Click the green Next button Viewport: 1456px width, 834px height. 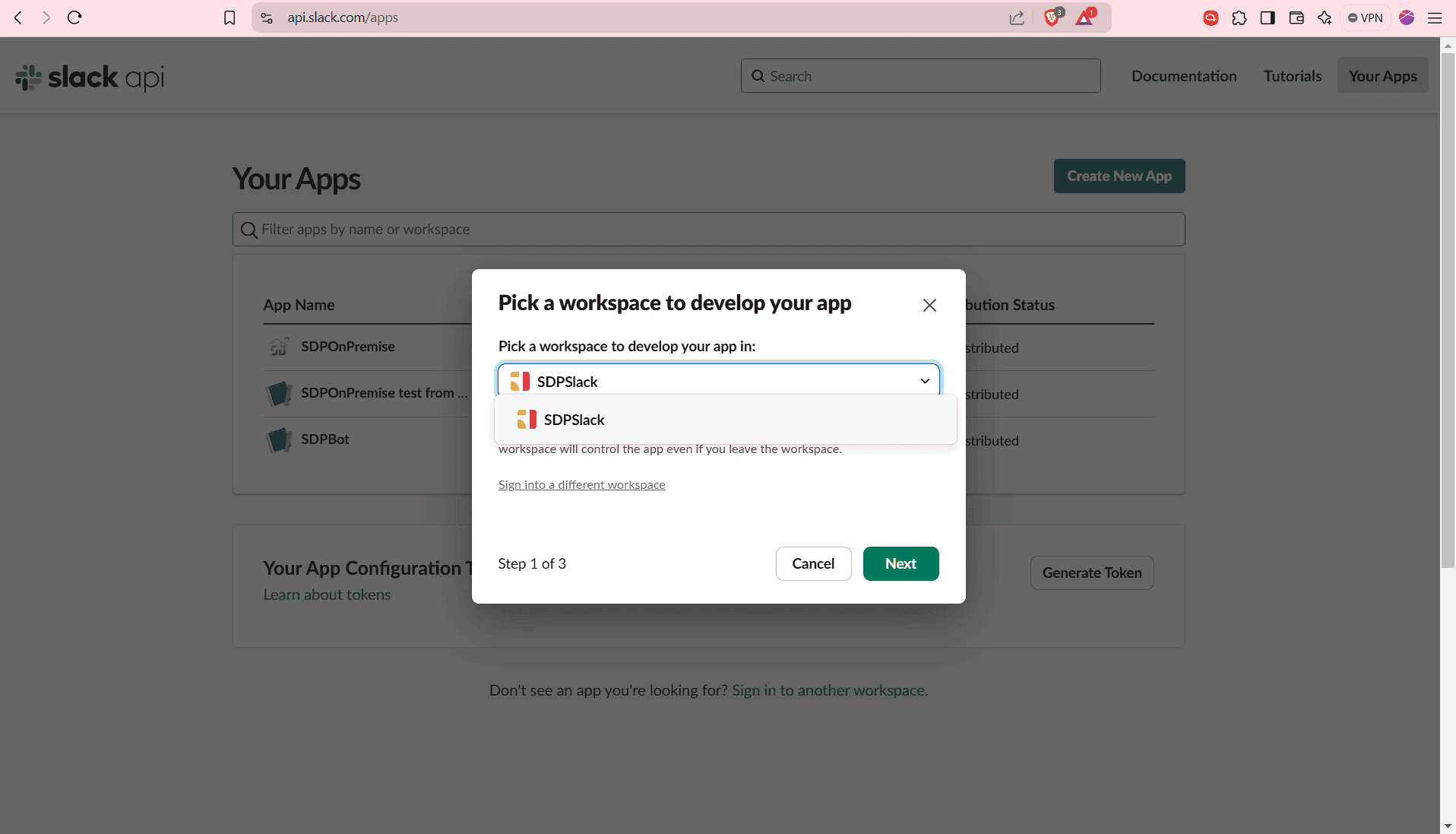[x=901, y=563]
